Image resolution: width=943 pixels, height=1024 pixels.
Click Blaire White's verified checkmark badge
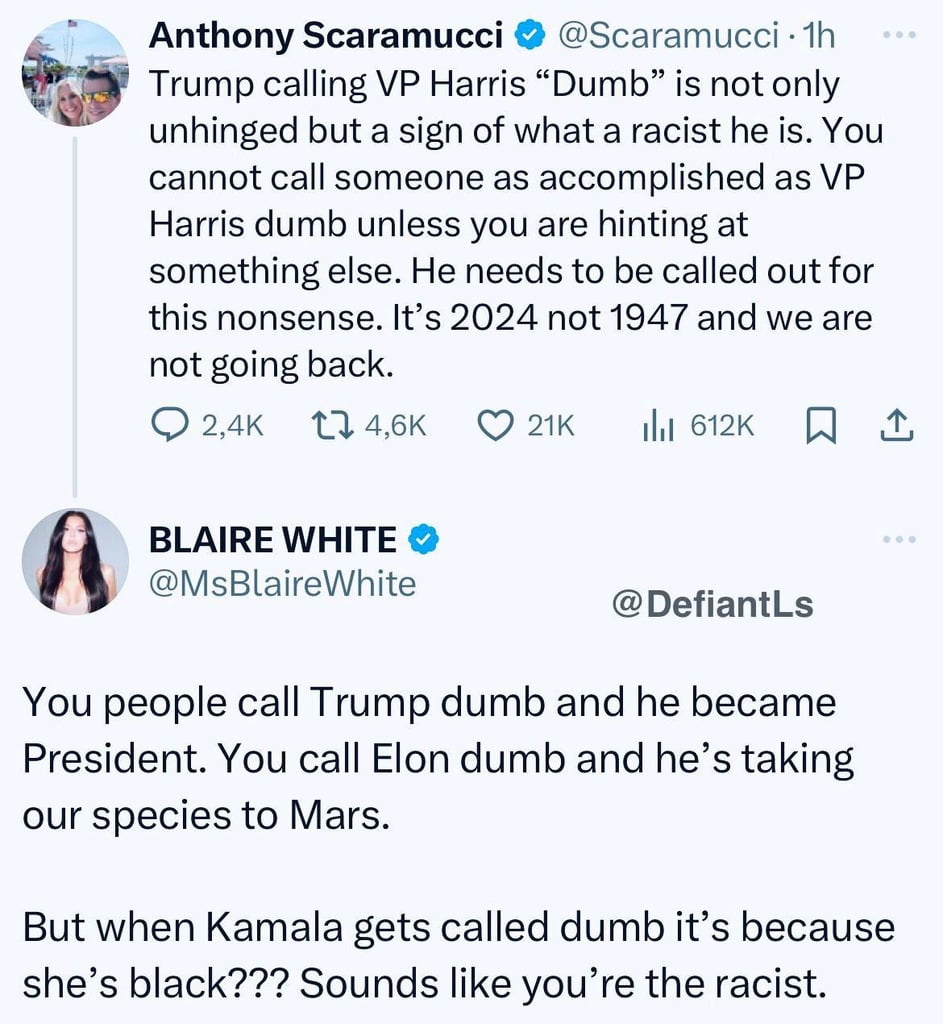click(x=424, y=541)
